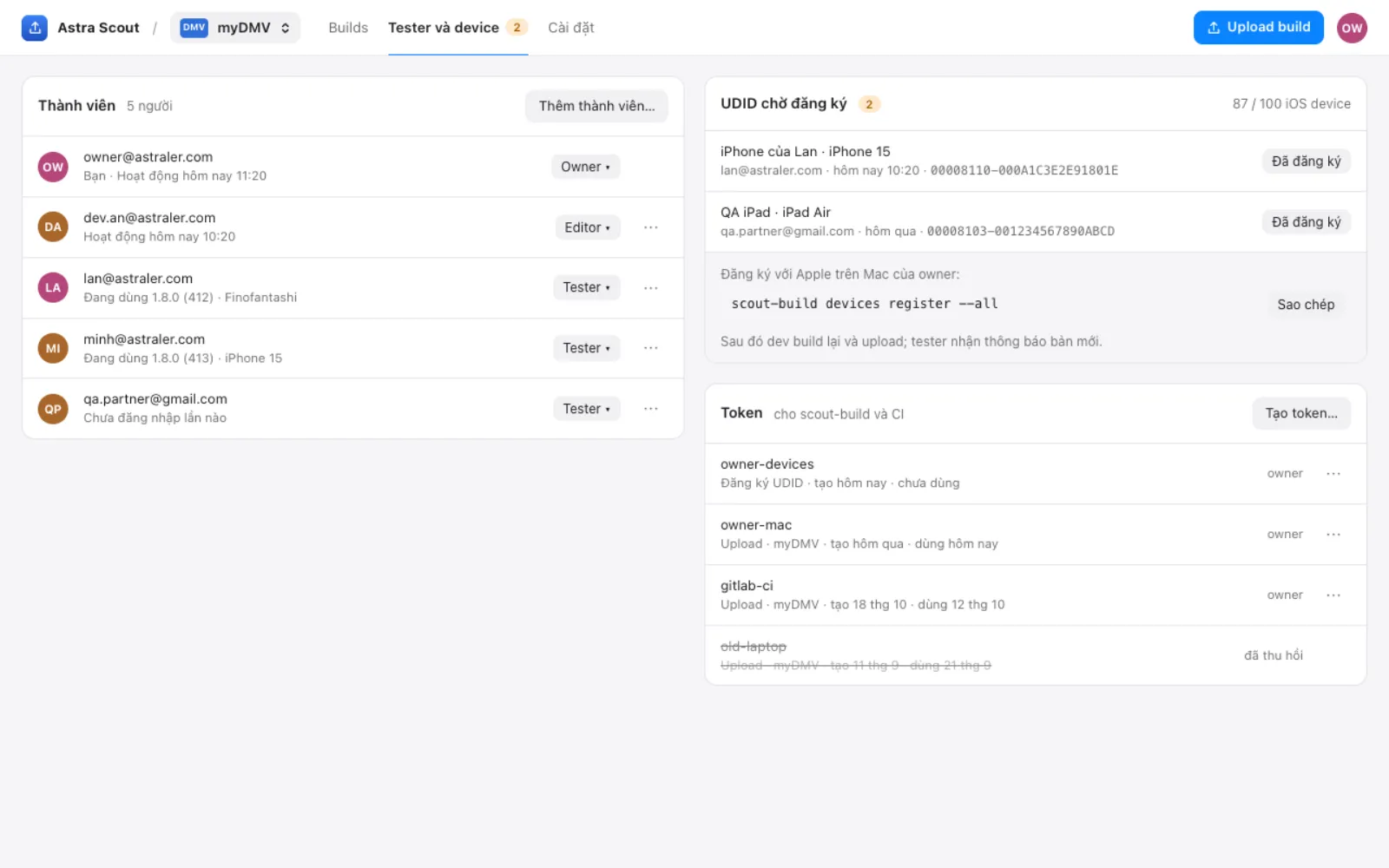The image size is (1389, 868).
Task: Click the QP avatar of qa.partner
Action: (x=53, y=409)
